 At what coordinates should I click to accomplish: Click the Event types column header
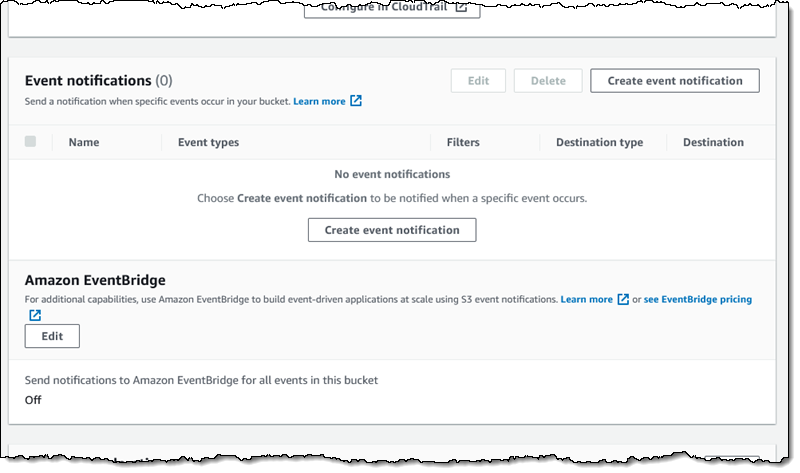coord(208,142)
